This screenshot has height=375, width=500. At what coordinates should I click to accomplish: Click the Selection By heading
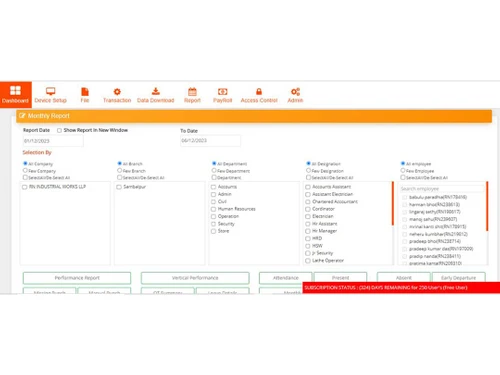[37, 152]
